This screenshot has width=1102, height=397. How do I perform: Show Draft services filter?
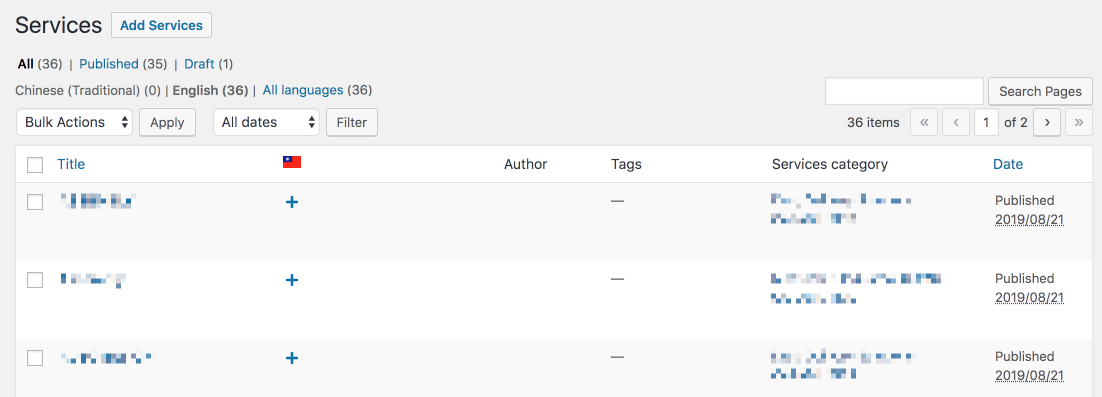200,64
